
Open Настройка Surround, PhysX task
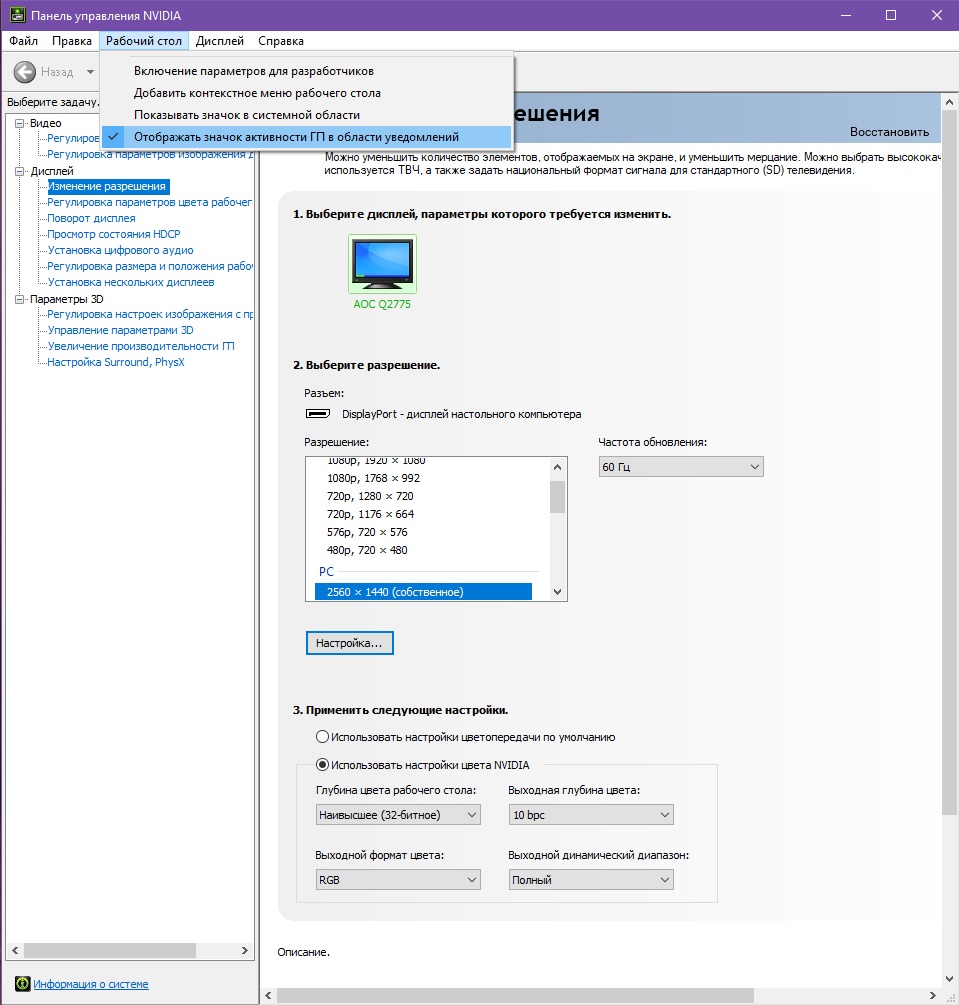pyautogui.click(x=115, y=363)
